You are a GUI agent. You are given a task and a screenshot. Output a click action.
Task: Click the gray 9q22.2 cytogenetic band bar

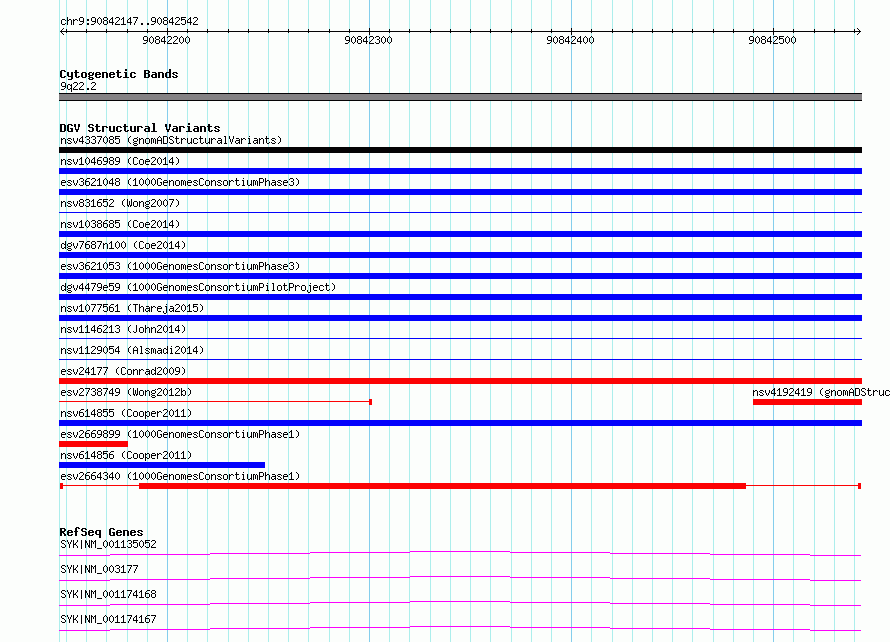[460, 97]
